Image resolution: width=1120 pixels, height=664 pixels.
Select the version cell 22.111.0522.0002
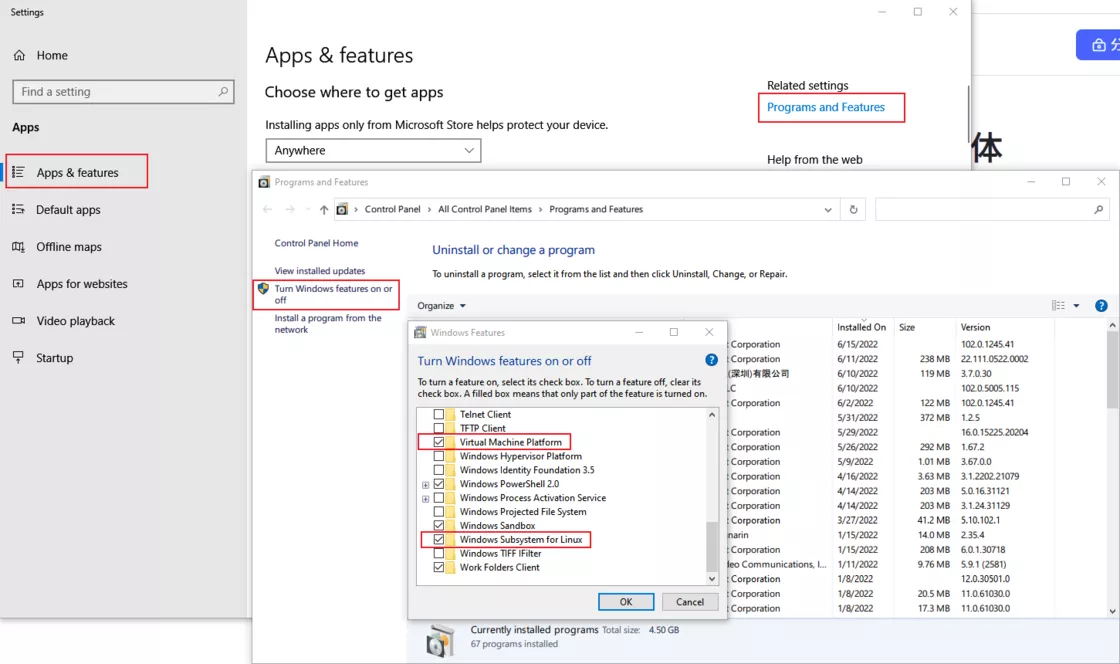(x=994, y=359)
